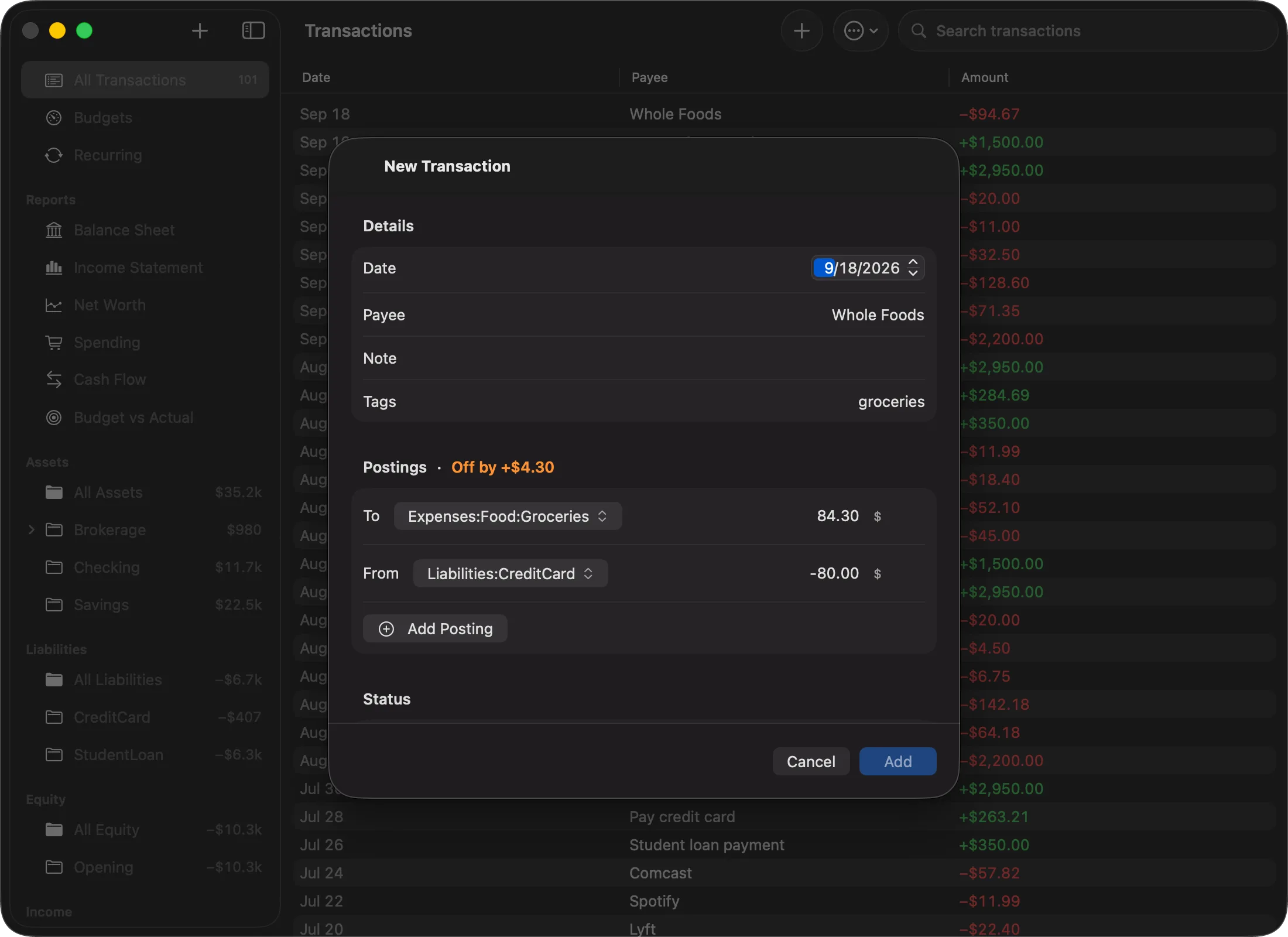Click the plus icon in the sidebar header
The image size is (1288, 937).
coord(200,30)
